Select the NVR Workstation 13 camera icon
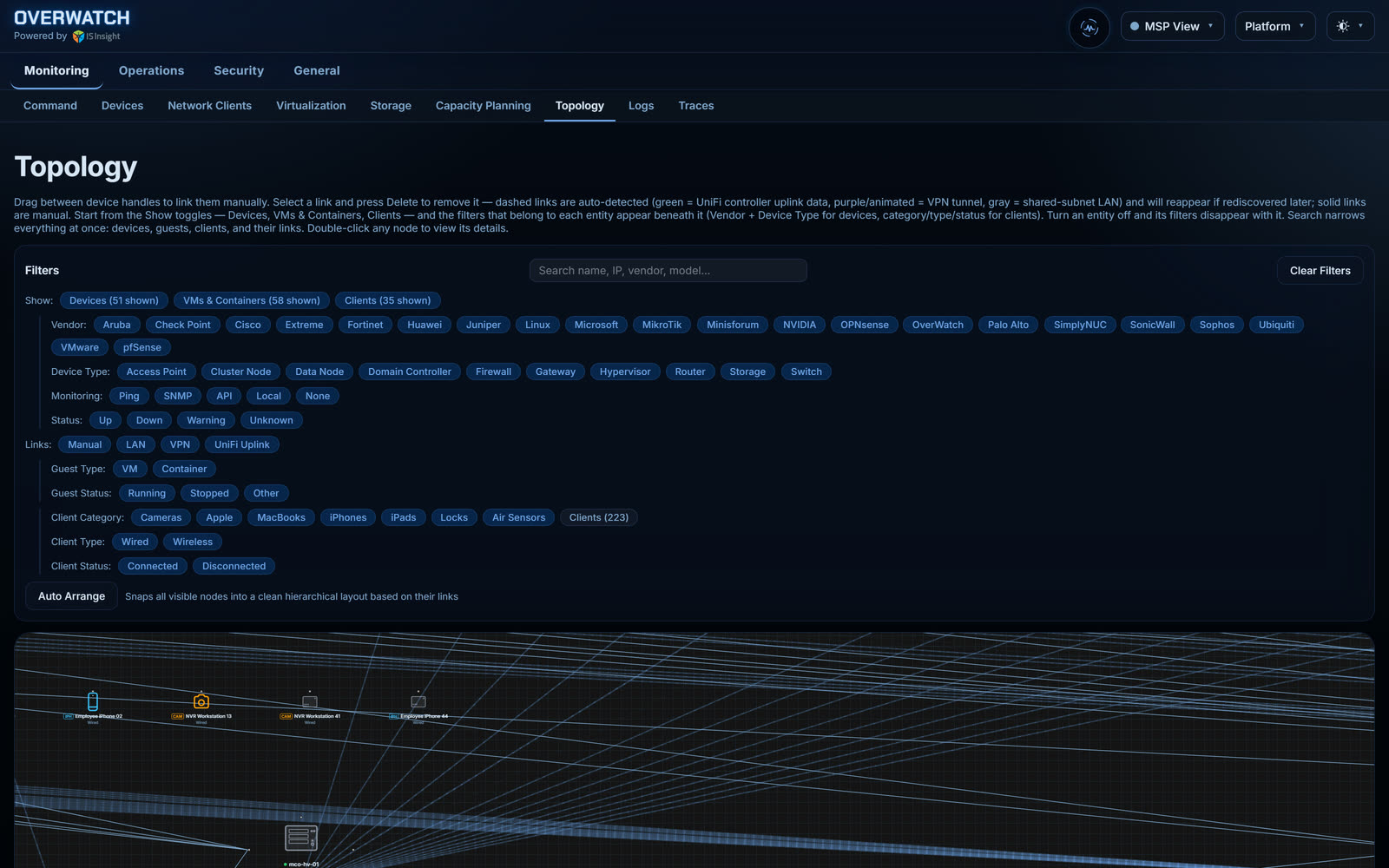Viewport: 1389px width, 868px height. [201, 701]
